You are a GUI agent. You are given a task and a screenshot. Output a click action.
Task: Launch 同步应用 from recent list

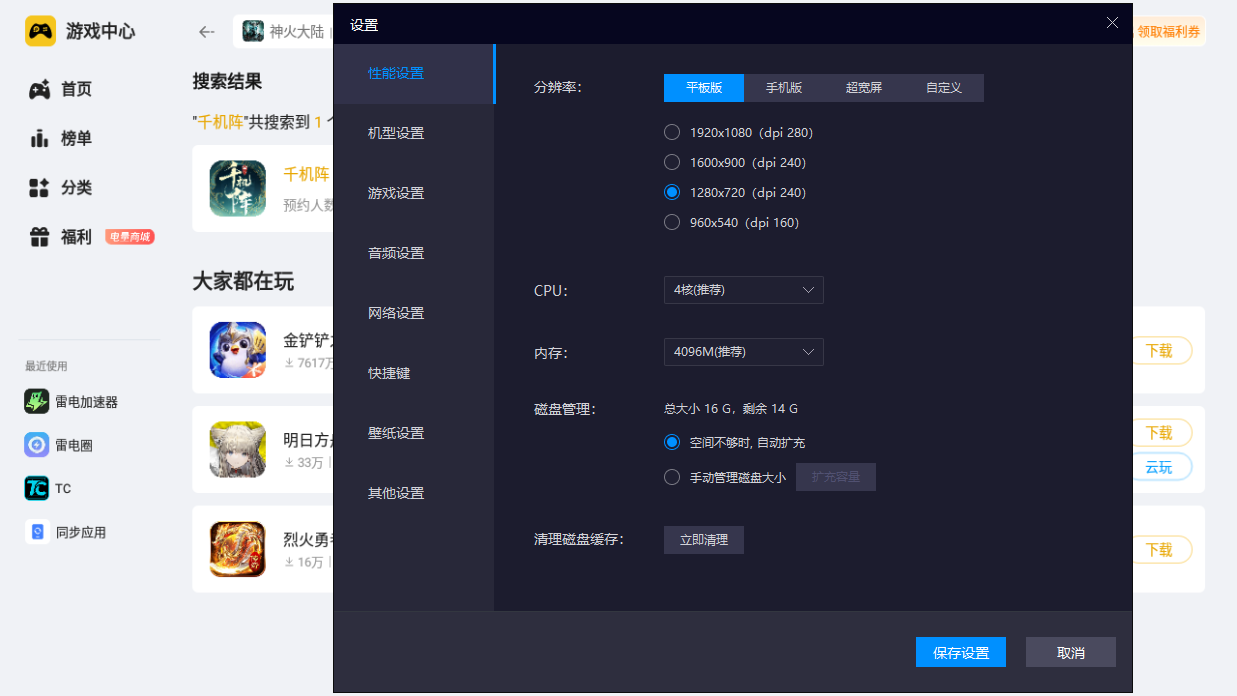[x=66, y=532]
